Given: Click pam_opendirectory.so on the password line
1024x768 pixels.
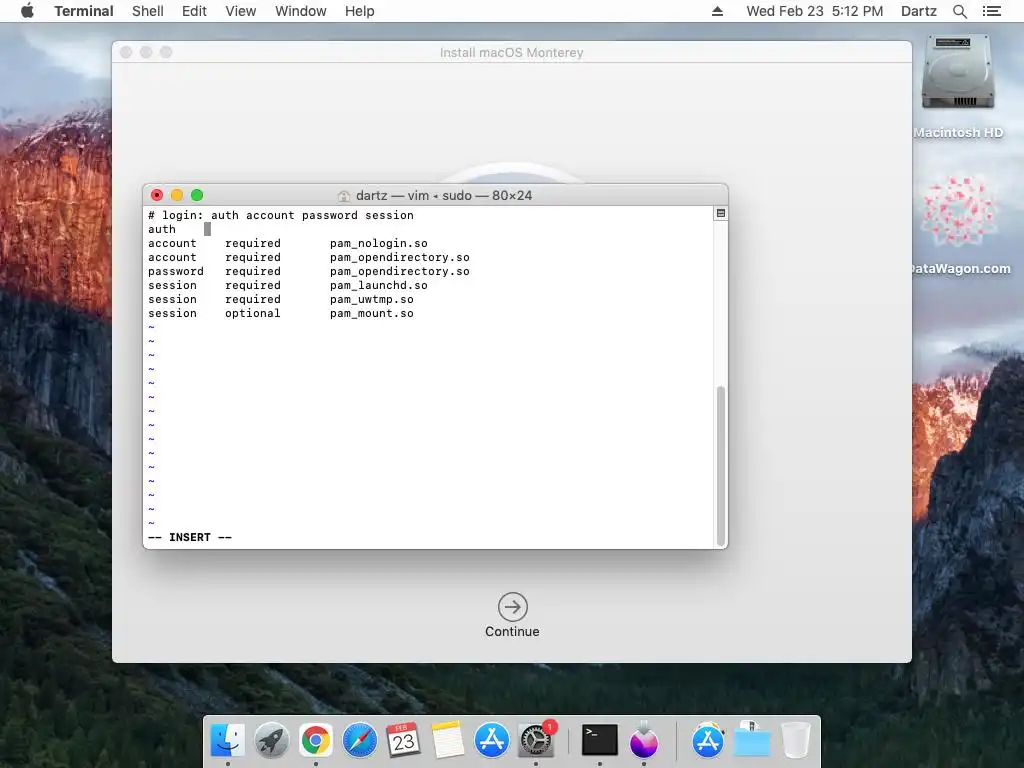Looking at the screenshot, I should click(399, 272).
